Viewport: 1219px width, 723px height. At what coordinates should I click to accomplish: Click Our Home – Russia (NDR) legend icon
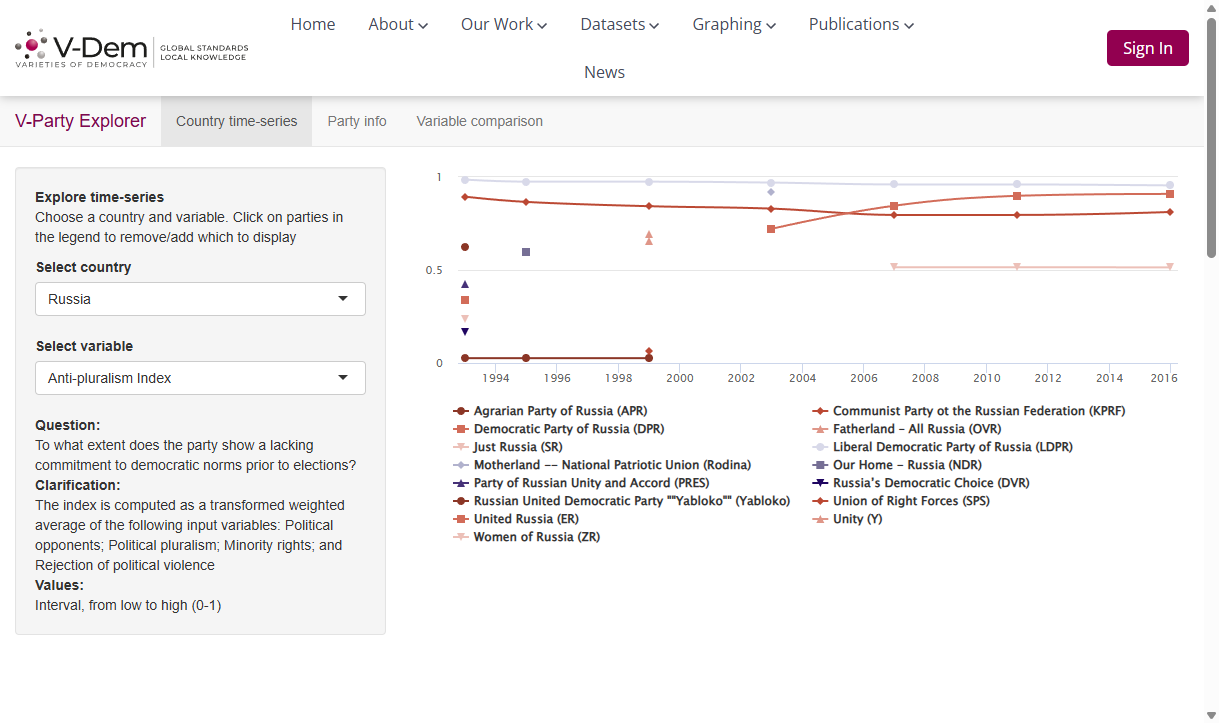pos(820,465)
